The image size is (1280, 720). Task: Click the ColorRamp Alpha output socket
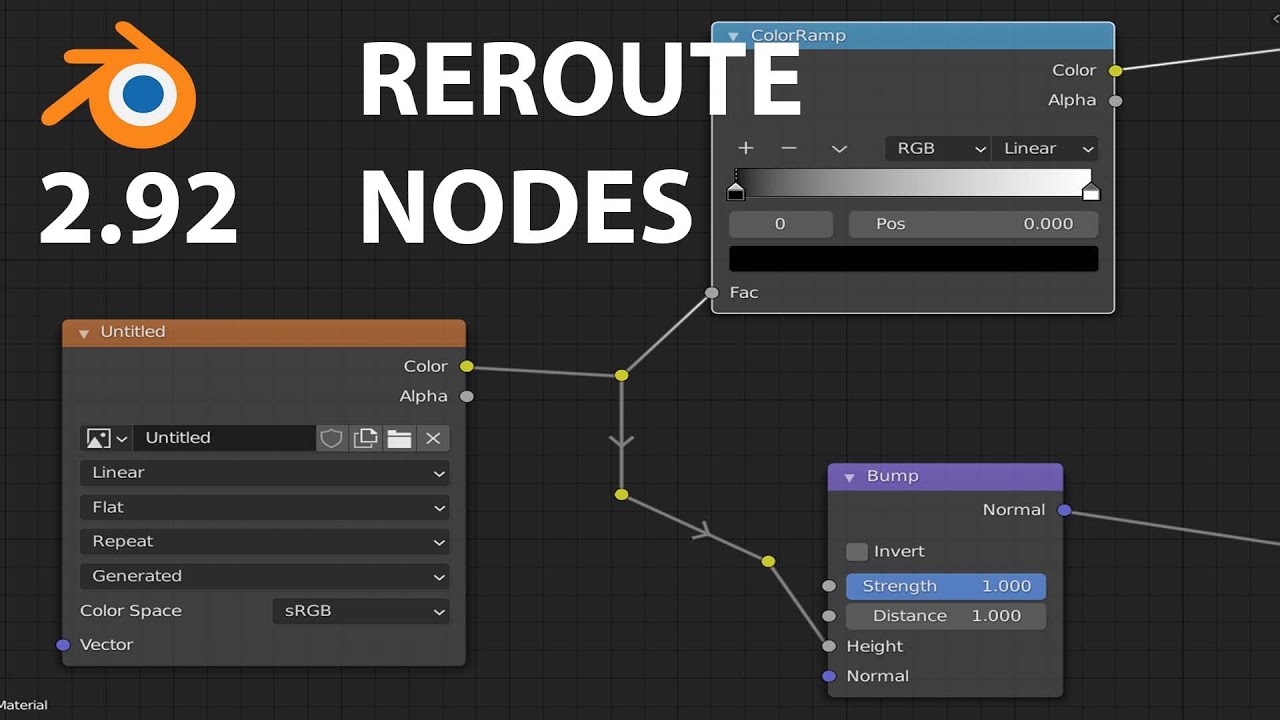click(x=1116, y=101)
